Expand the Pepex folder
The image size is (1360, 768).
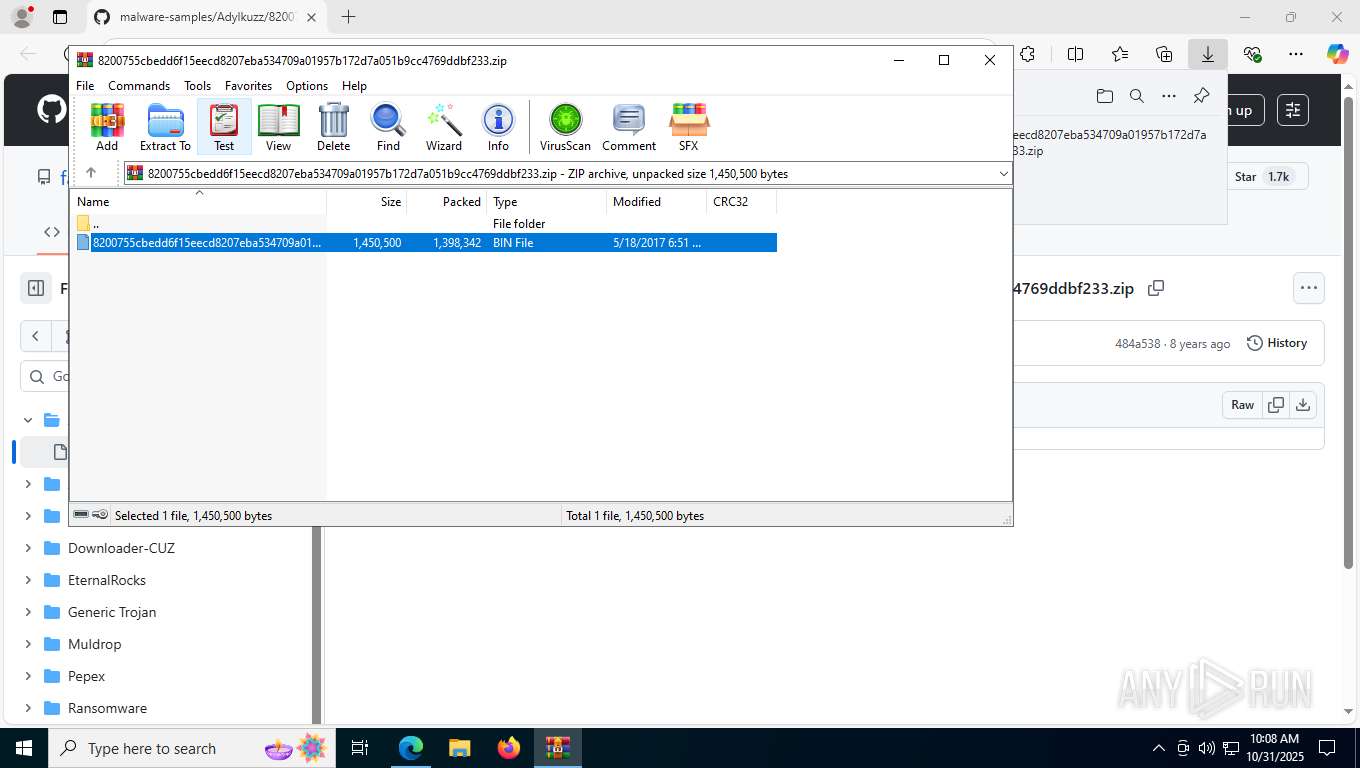(x=27, y=676)
